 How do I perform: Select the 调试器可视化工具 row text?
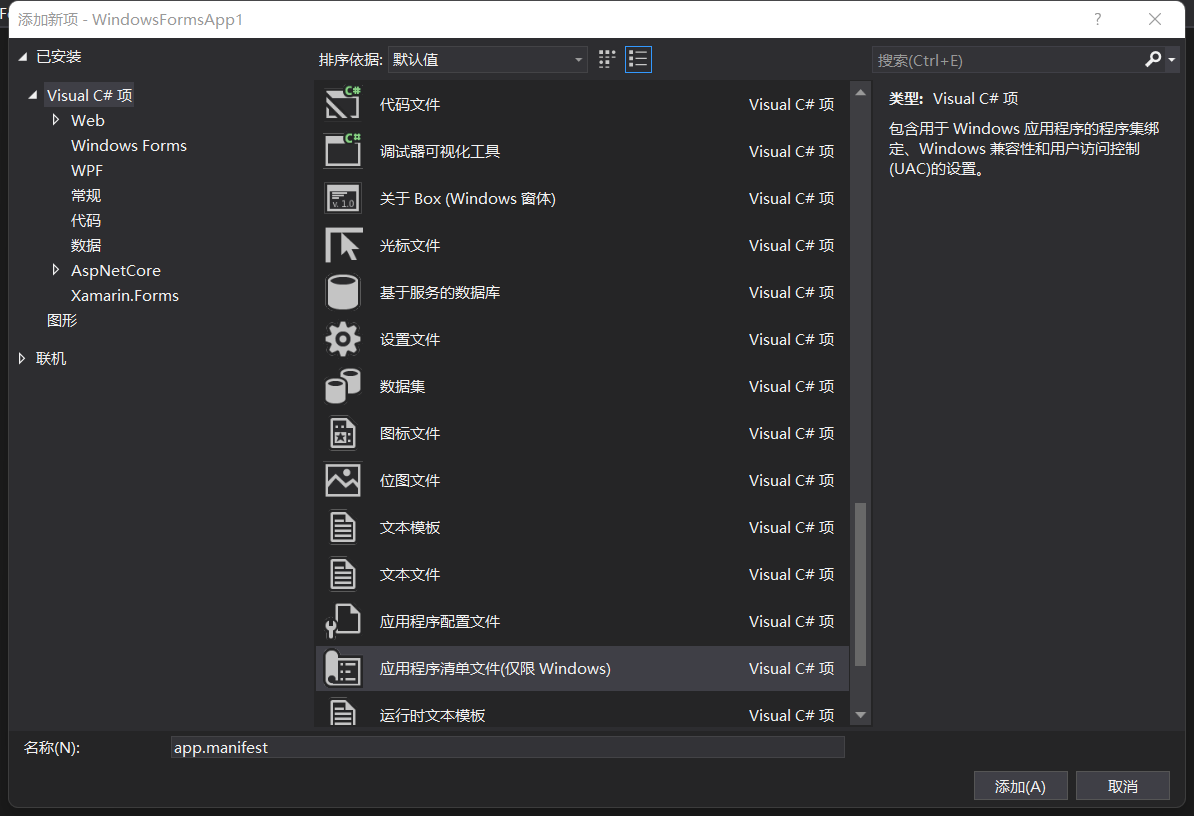[439, 151]
